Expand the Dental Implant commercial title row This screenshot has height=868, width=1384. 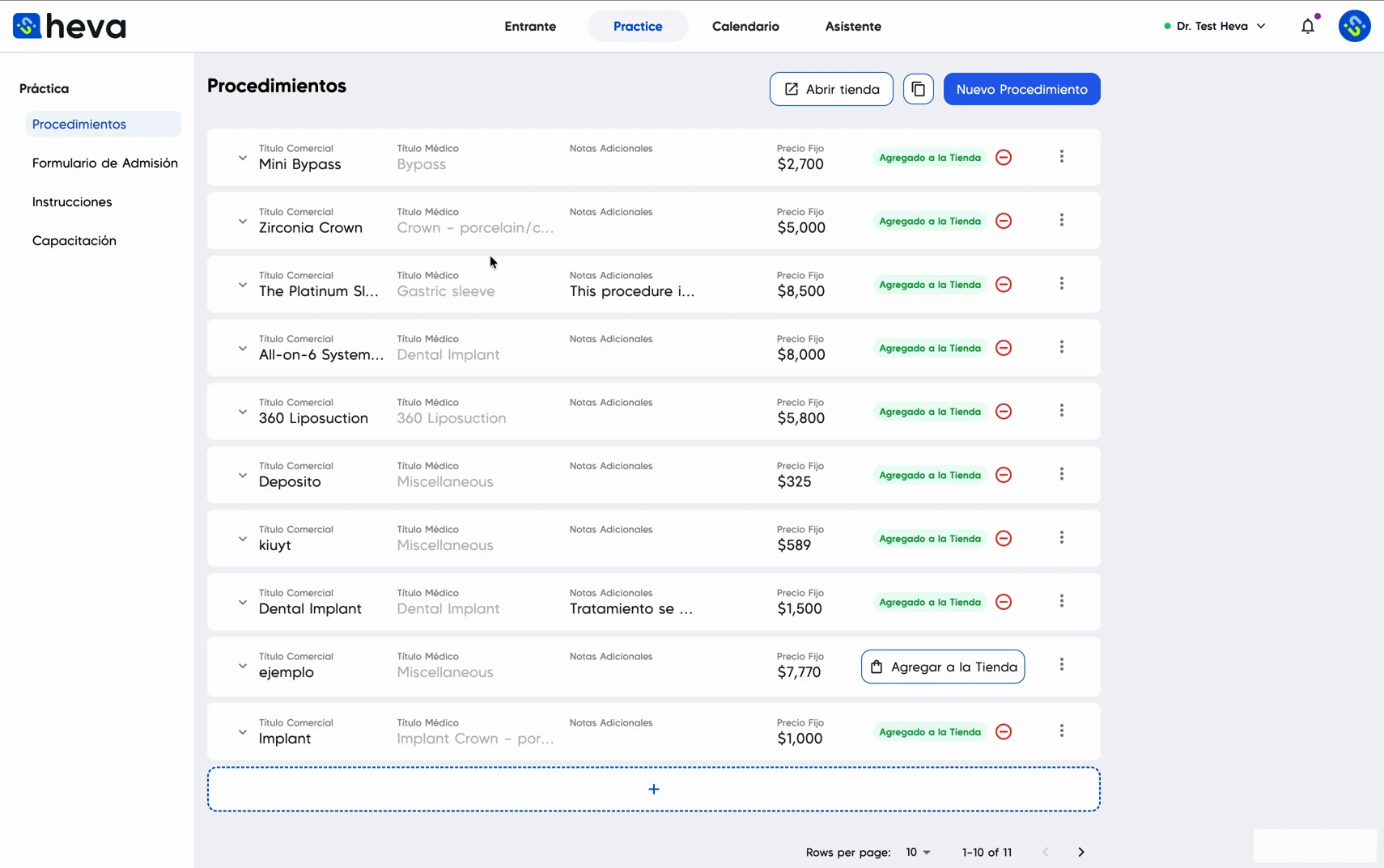tap(242, 602)
